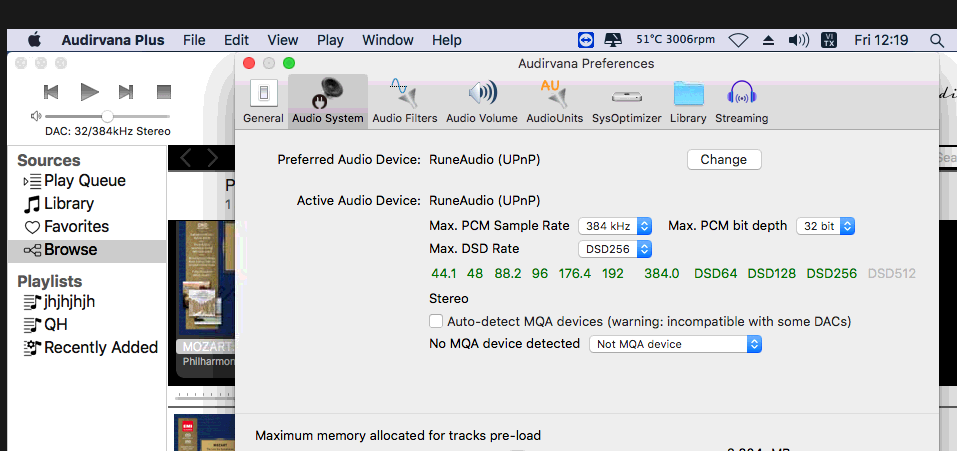The image size is (957, 451).
Task: Open the Streaming preferences pane
Action: pos(742,101)
